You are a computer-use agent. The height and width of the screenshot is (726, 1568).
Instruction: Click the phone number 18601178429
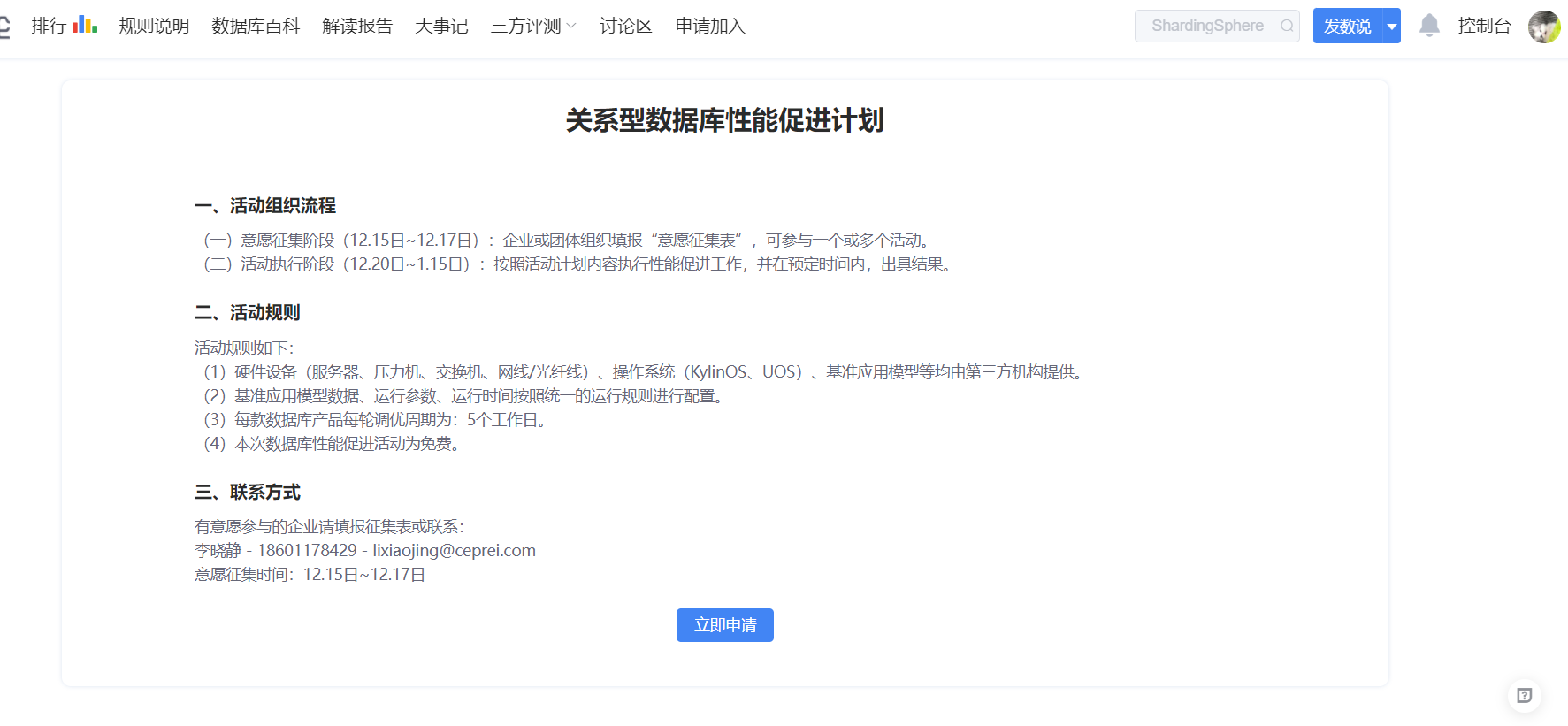point(307,550)
